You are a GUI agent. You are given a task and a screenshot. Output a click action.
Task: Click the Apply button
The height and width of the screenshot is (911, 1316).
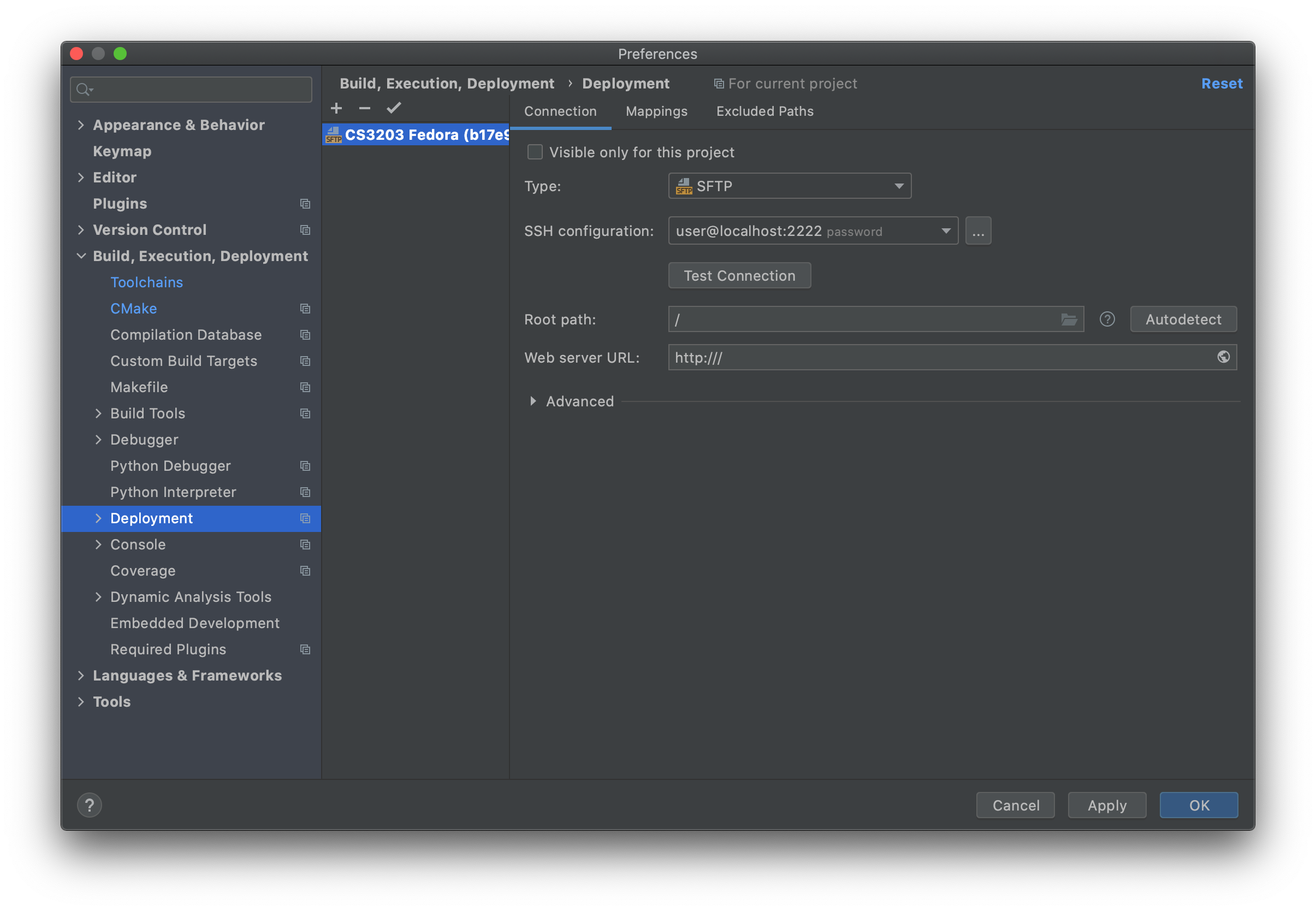click(1106, 805)
